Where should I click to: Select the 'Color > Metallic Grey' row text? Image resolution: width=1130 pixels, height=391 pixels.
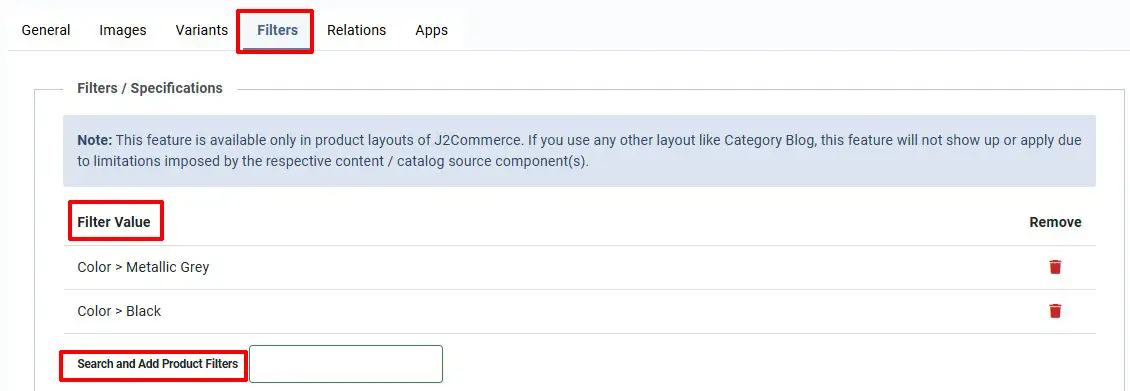143,267
